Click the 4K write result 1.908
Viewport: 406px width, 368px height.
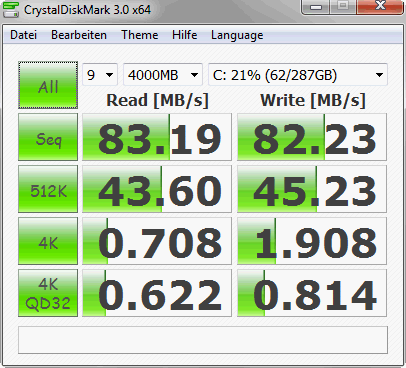(x=312, y=241)
